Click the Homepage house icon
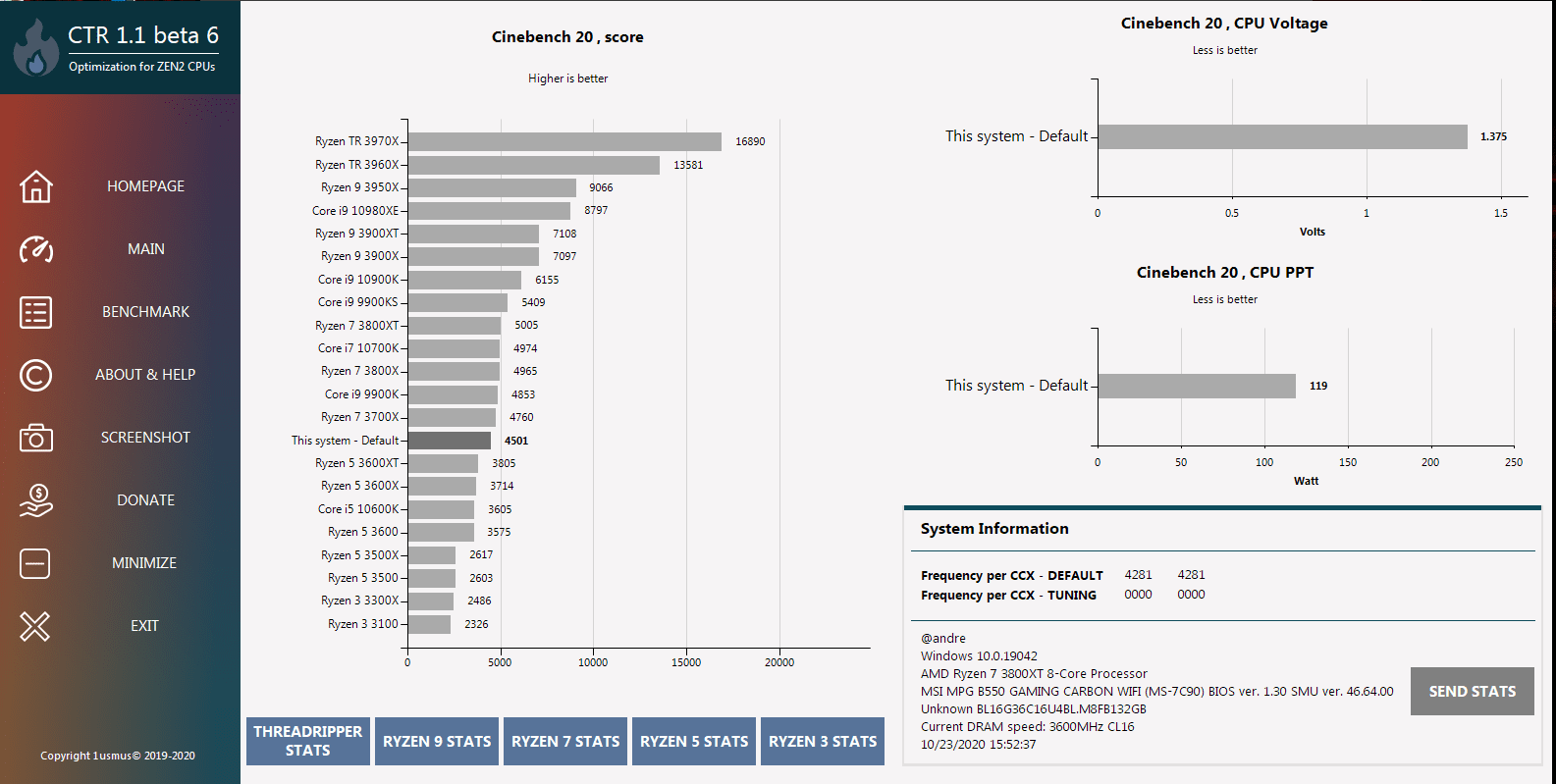This screenshot has width=1556, height=784. click(x=36, y=186)
